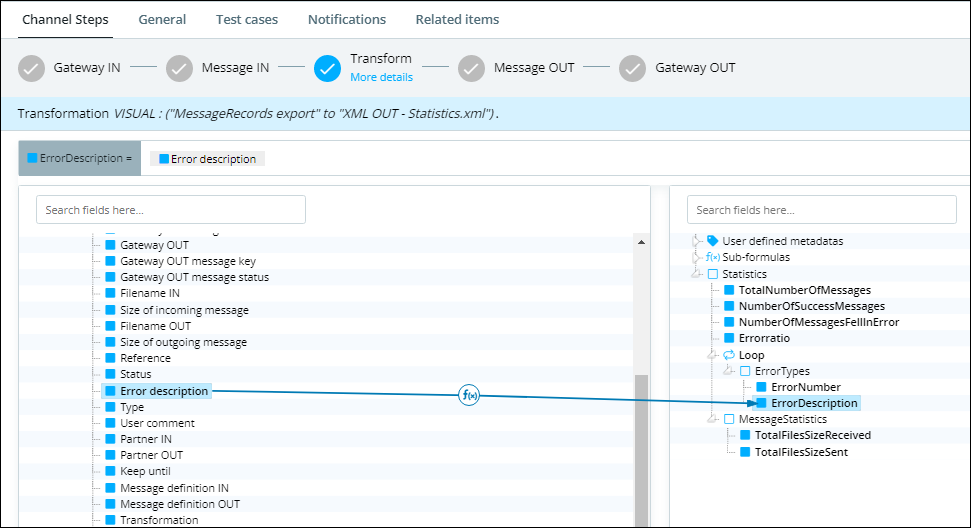Open the Notifications tab

point(346,19)
